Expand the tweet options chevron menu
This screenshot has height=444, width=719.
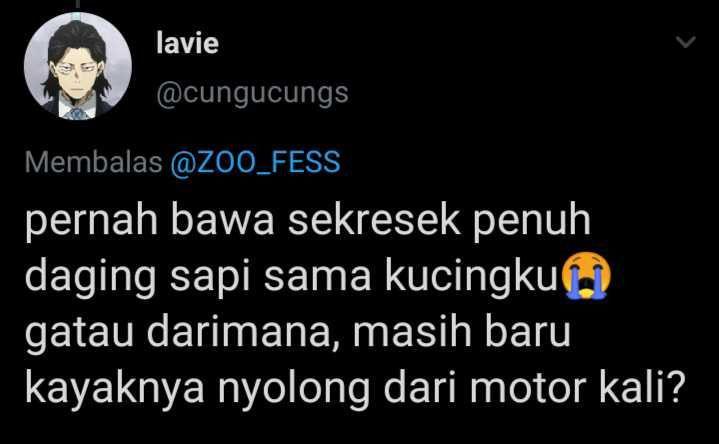coord(686,42)
